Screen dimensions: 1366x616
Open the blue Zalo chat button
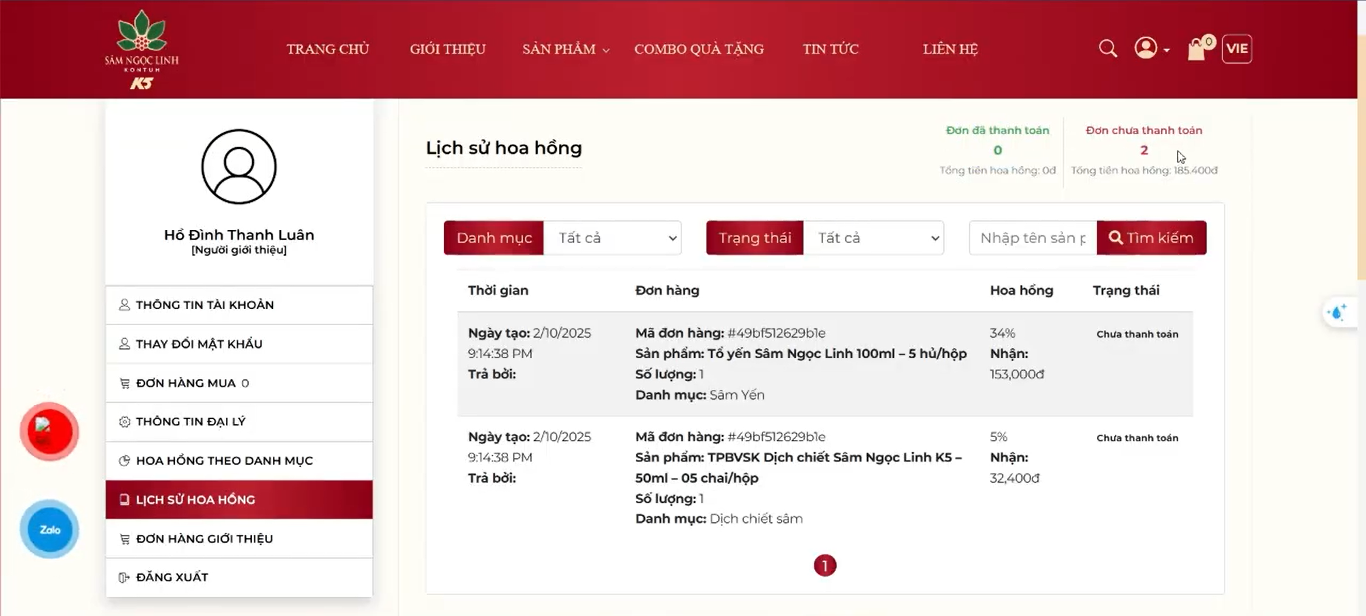pos(49,529)
